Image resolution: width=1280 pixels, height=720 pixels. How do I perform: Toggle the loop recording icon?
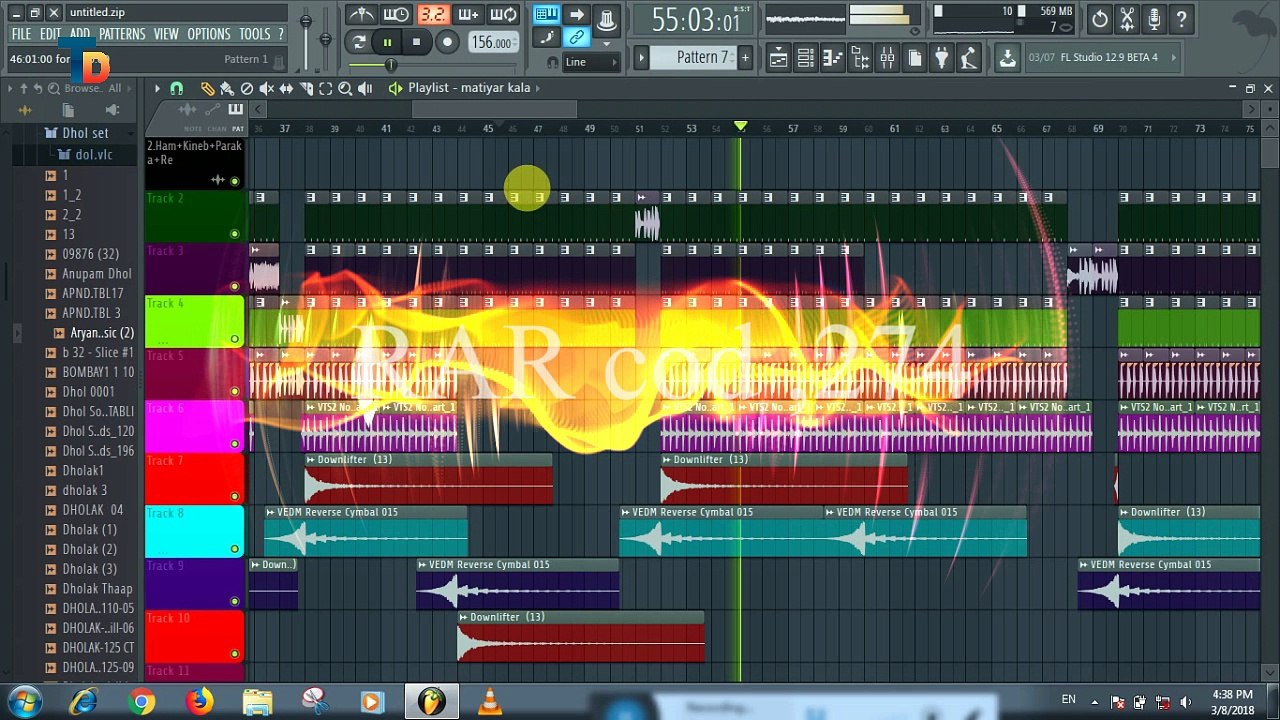504,15
